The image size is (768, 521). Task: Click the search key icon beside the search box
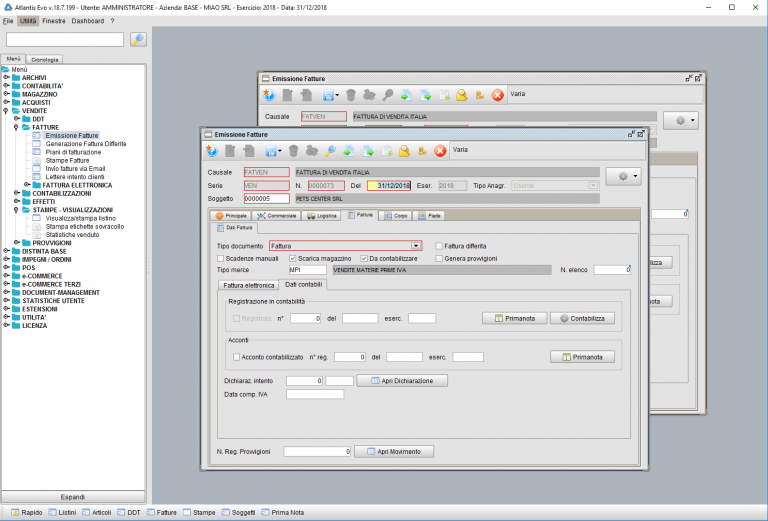pyautogui.click(x=139, y=39)
